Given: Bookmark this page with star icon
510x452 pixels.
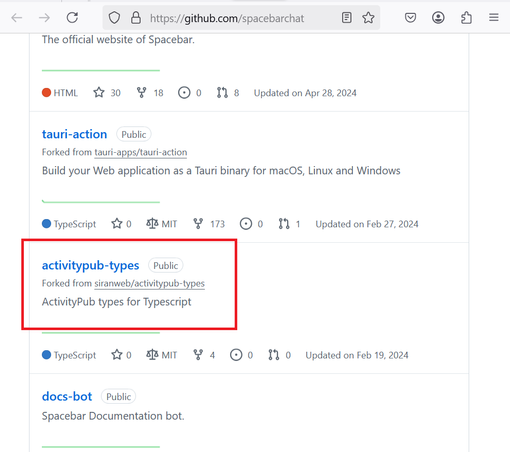Looking at the screenshot, I should 368,18.
